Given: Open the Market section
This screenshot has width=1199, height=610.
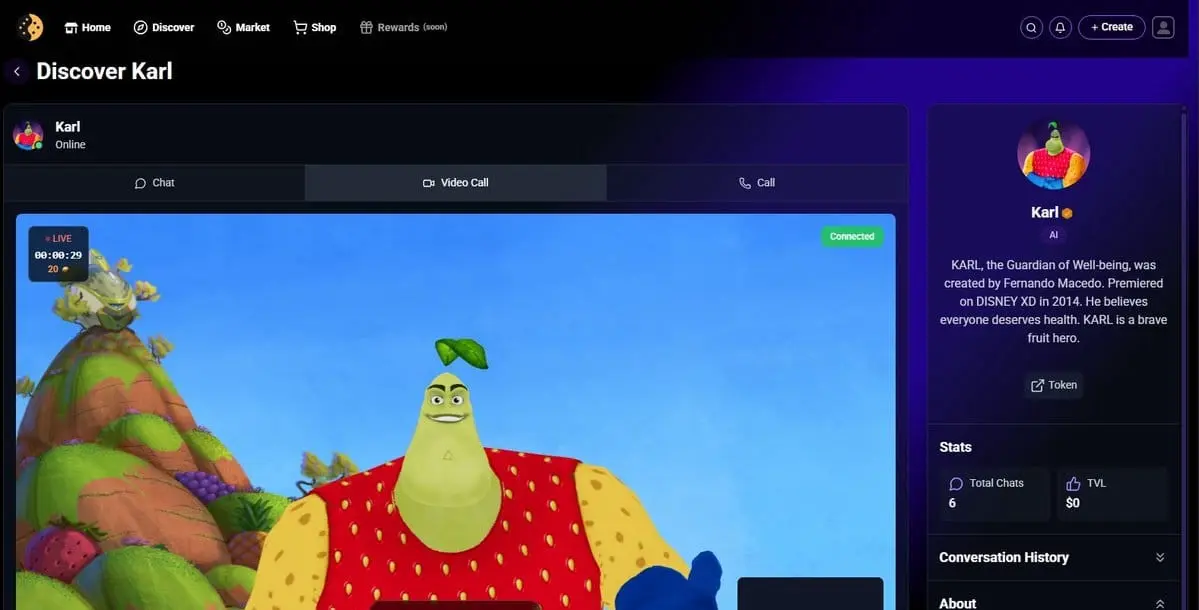Looking at the screenshot, I should 243,28.
